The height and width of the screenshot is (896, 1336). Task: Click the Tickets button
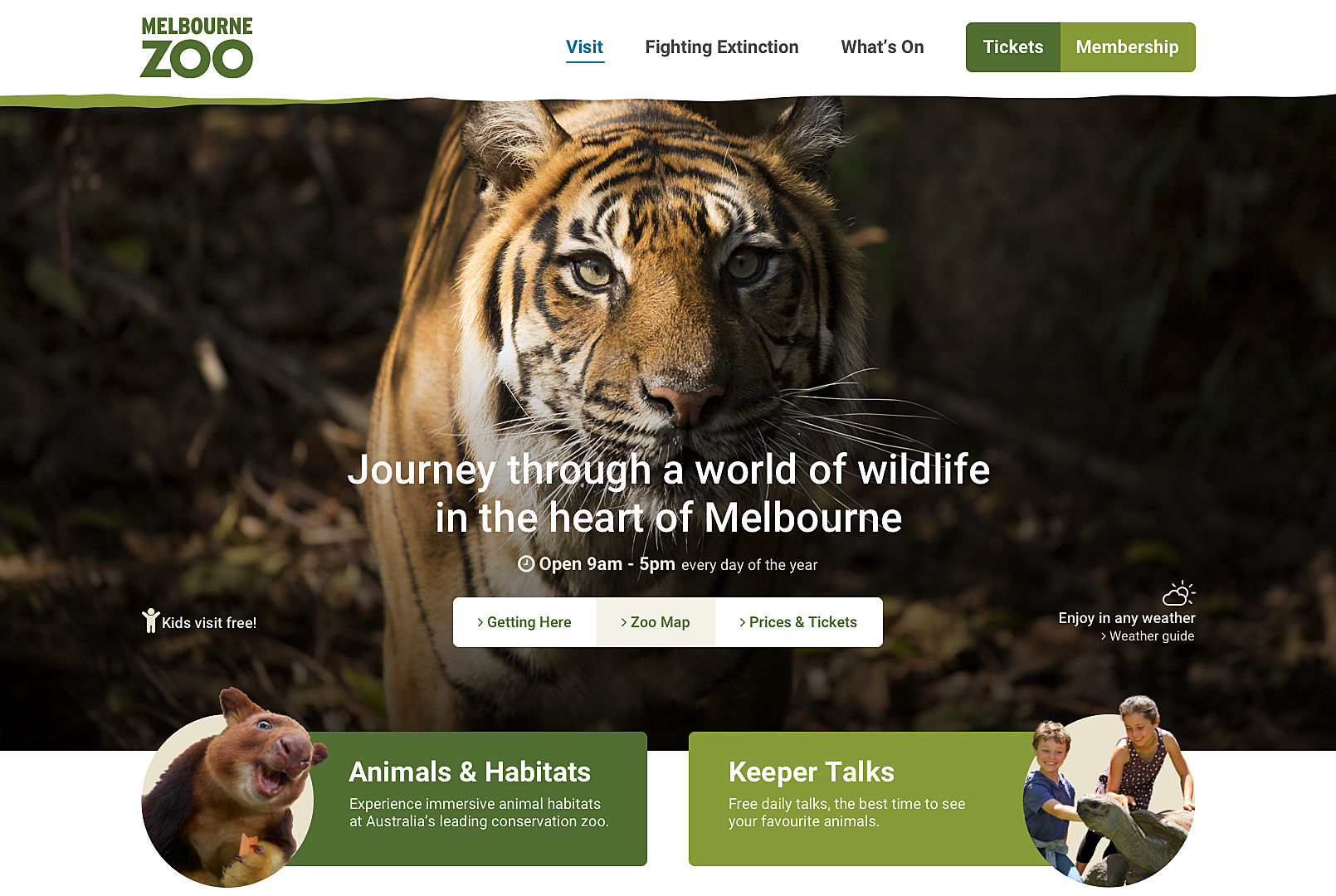tap(1013, 47)
